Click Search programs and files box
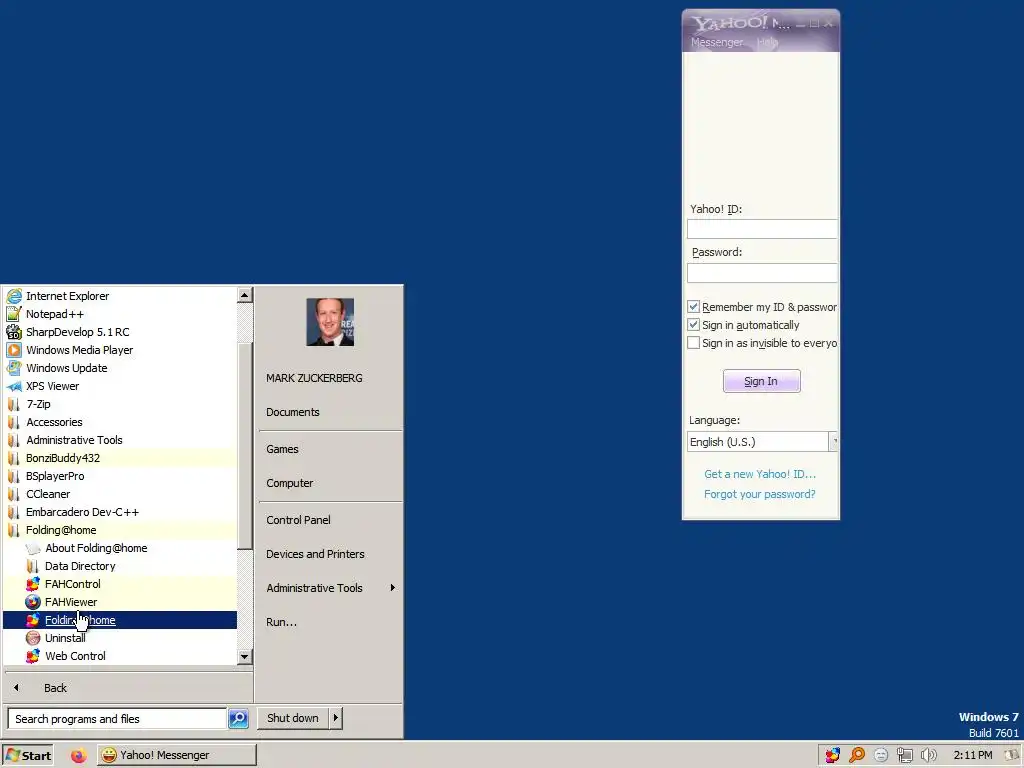The width and height of the screenshot is (1024, 768). coord(117,718)
